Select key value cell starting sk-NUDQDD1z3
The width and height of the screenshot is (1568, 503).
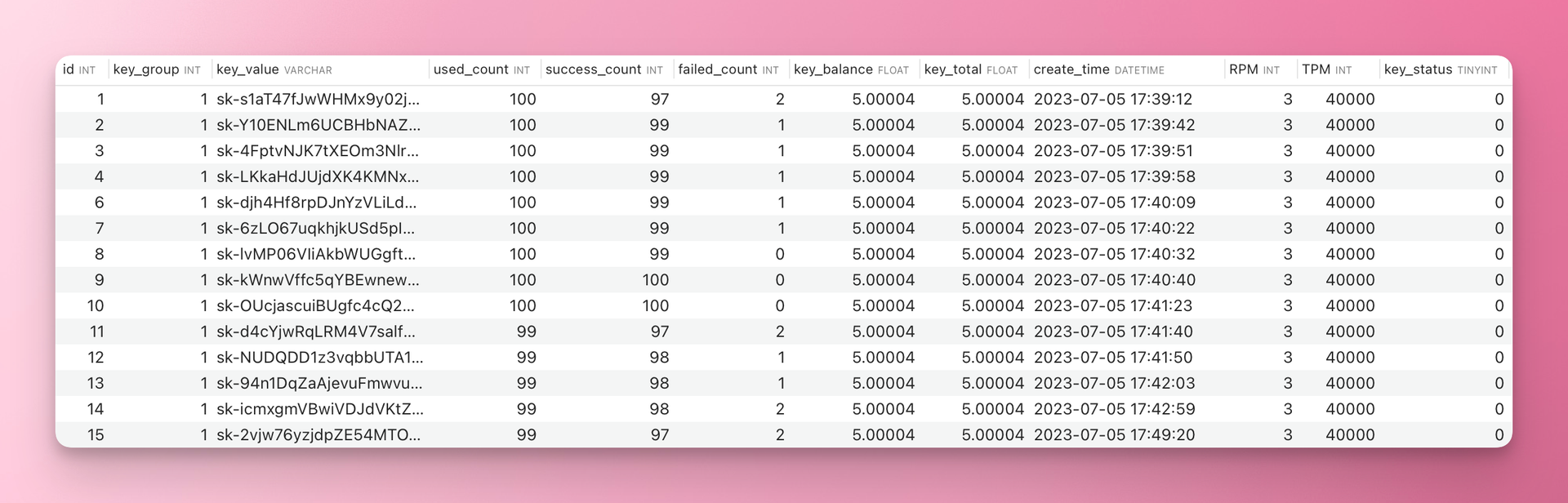coord(318,358)
